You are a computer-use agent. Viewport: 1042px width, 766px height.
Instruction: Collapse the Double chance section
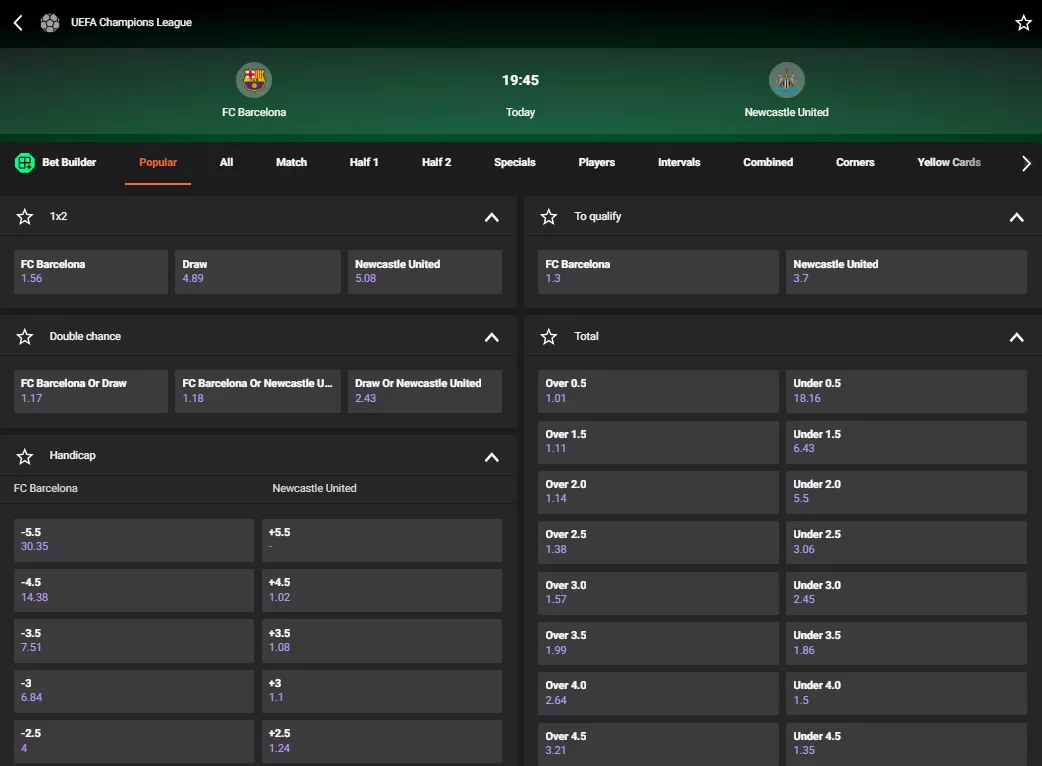tap(491, 337)
